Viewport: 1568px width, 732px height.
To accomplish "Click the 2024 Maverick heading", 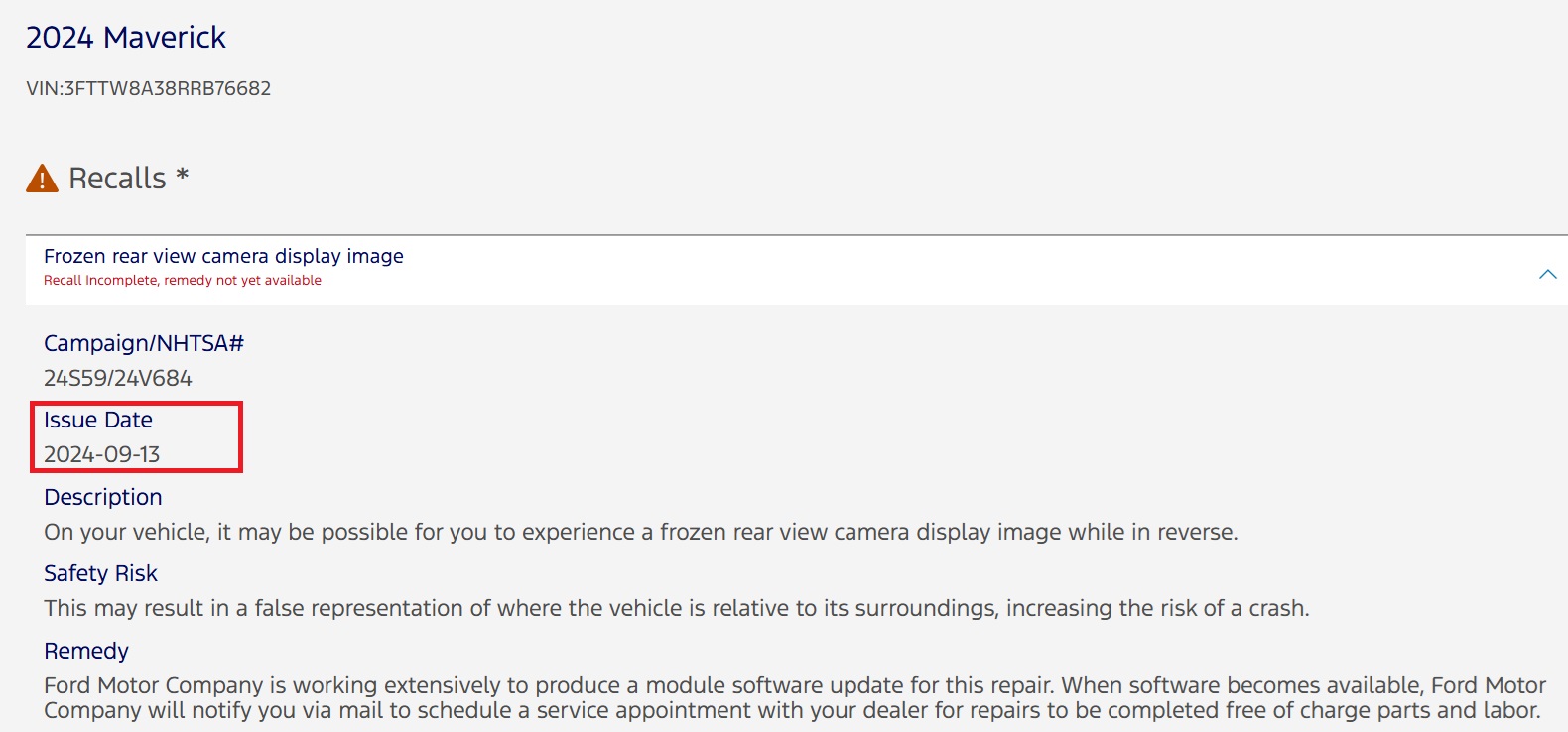I will [126, 38].
